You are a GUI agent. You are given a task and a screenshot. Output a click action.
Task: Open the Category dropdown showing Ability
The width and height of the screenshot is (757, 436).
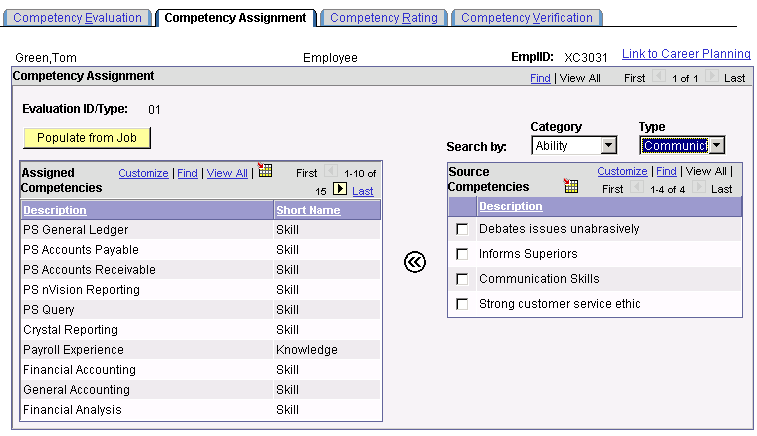pos(574,145)
